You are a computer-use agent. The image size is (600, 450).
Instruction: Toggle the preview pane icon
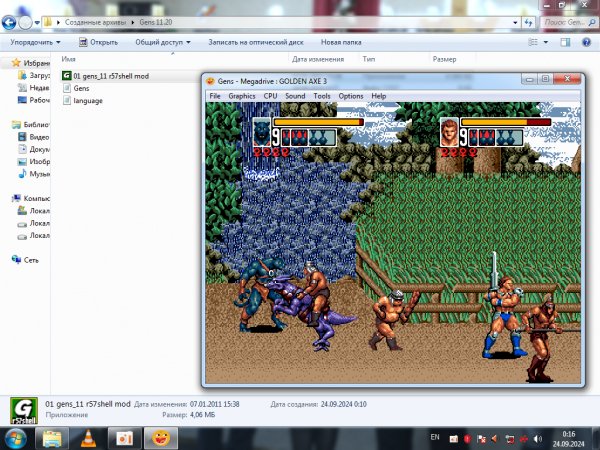point(565,42)
